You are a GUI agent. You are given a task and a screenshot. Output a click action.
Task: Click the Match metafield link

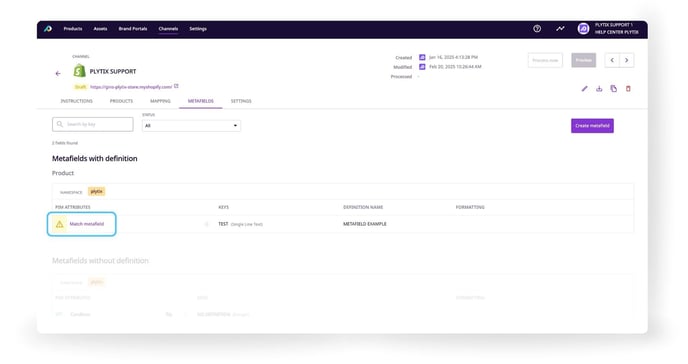coord(87,224)
